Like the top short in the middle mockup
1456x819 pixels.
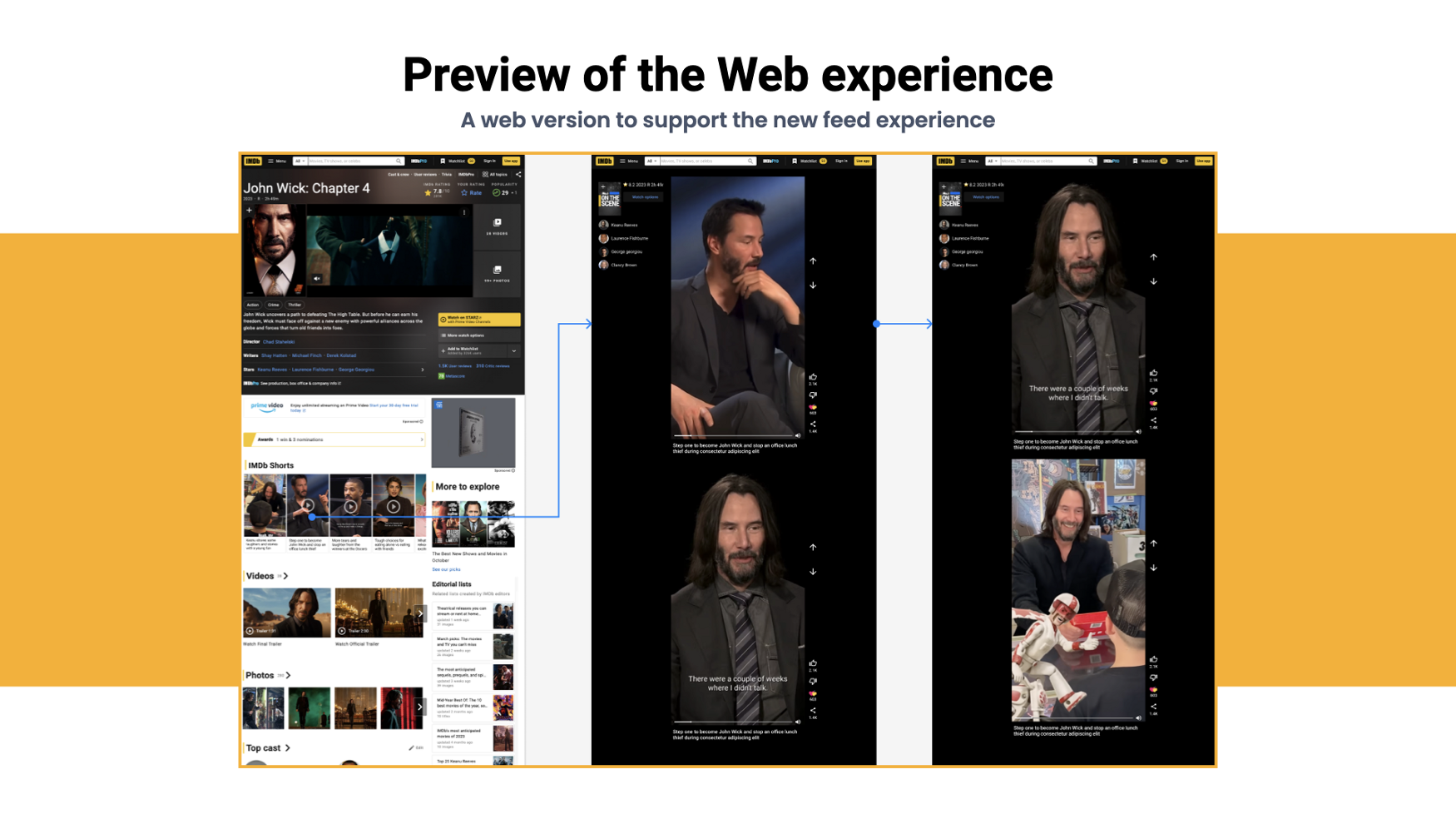pyautogui.click(x=813, y=377)
